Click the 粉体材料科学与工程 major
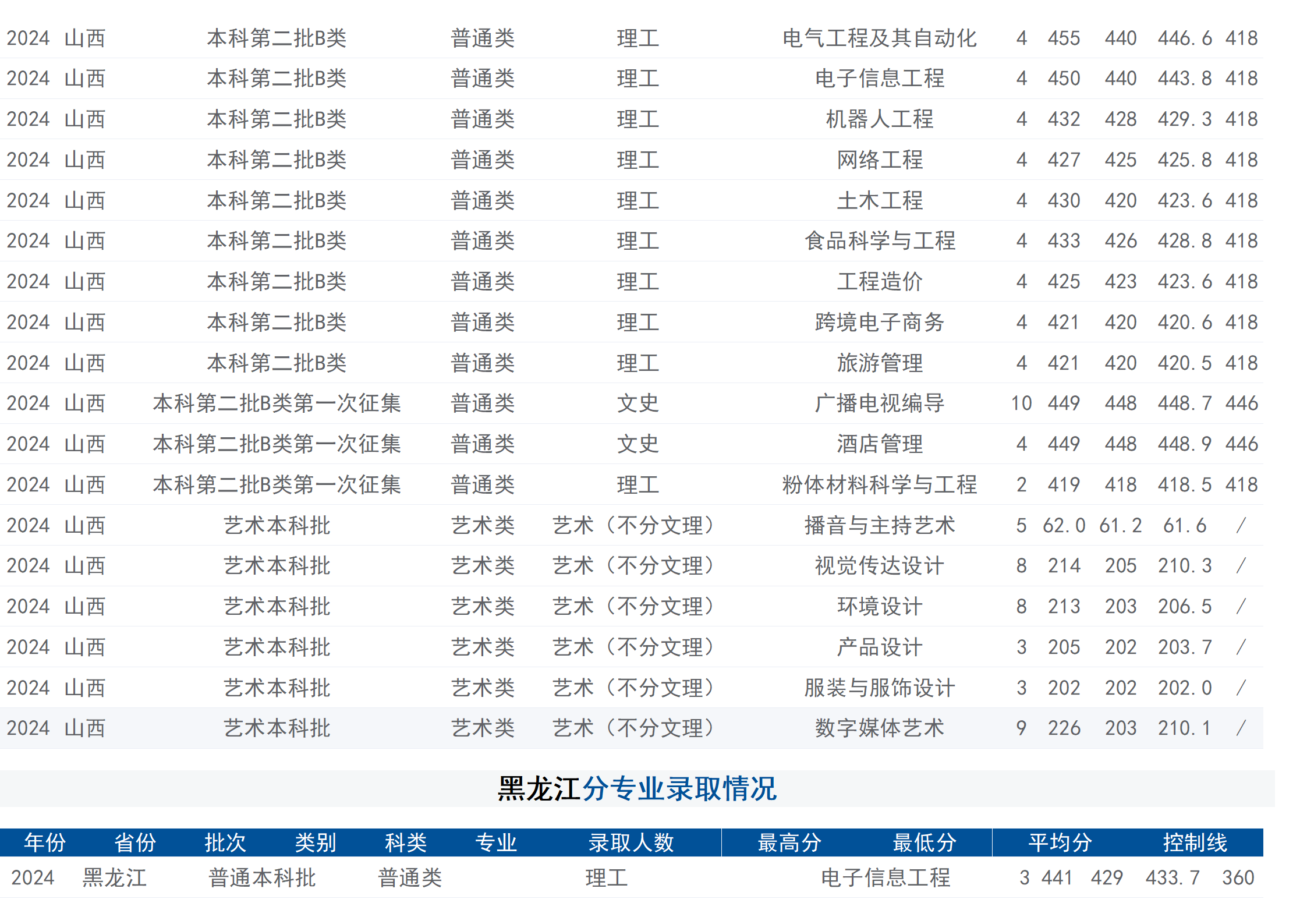Viewport: 1307px width, 924px height. coord(880,484)
